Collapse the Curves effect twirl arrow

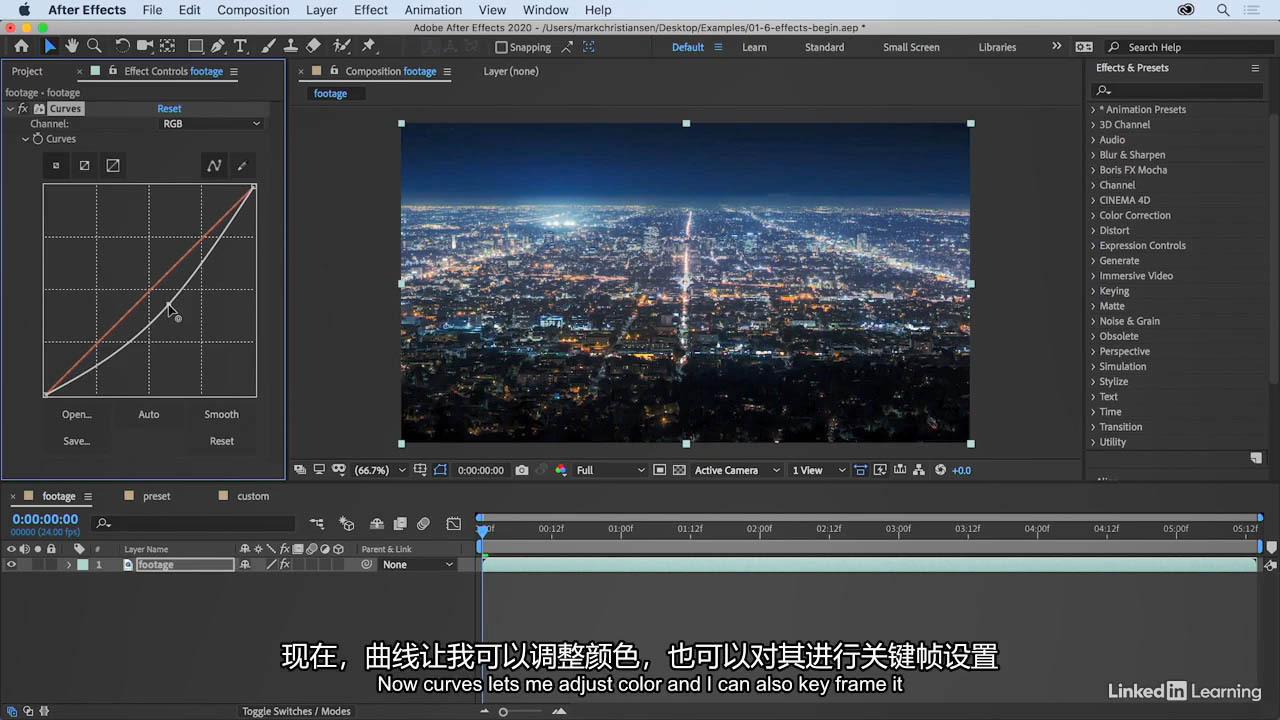tap(10, 108)
